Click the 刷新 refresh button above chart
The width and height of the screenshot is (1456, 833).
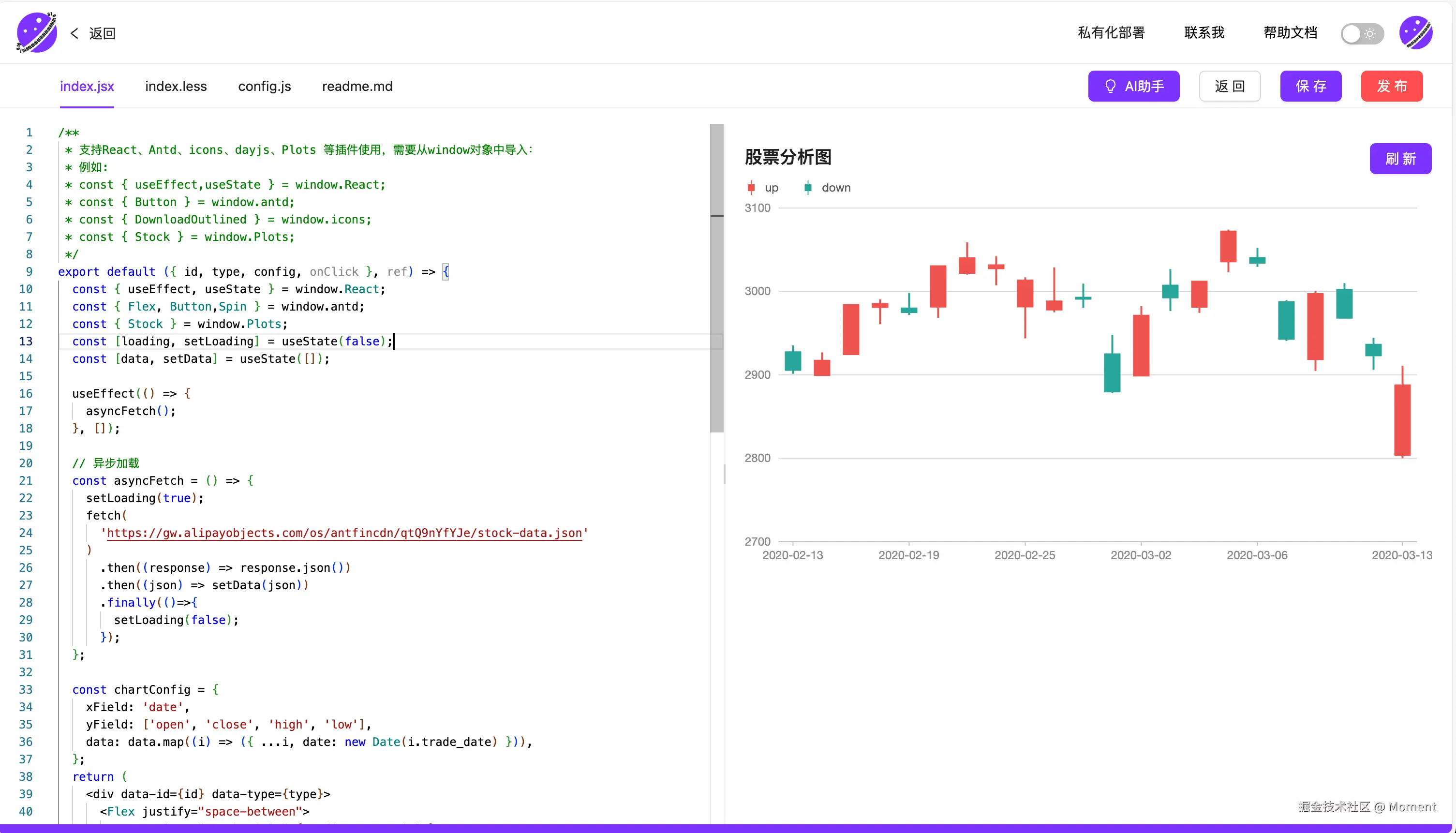[x=1400, y=159]
